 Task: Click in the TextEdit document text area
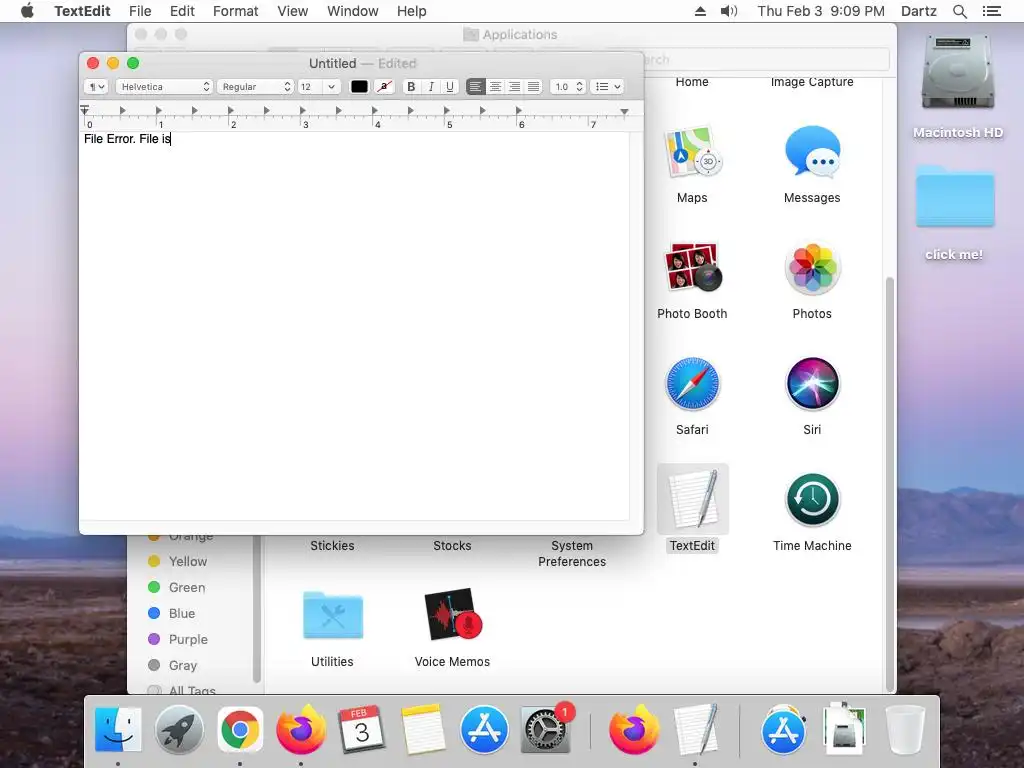[354, 327]
